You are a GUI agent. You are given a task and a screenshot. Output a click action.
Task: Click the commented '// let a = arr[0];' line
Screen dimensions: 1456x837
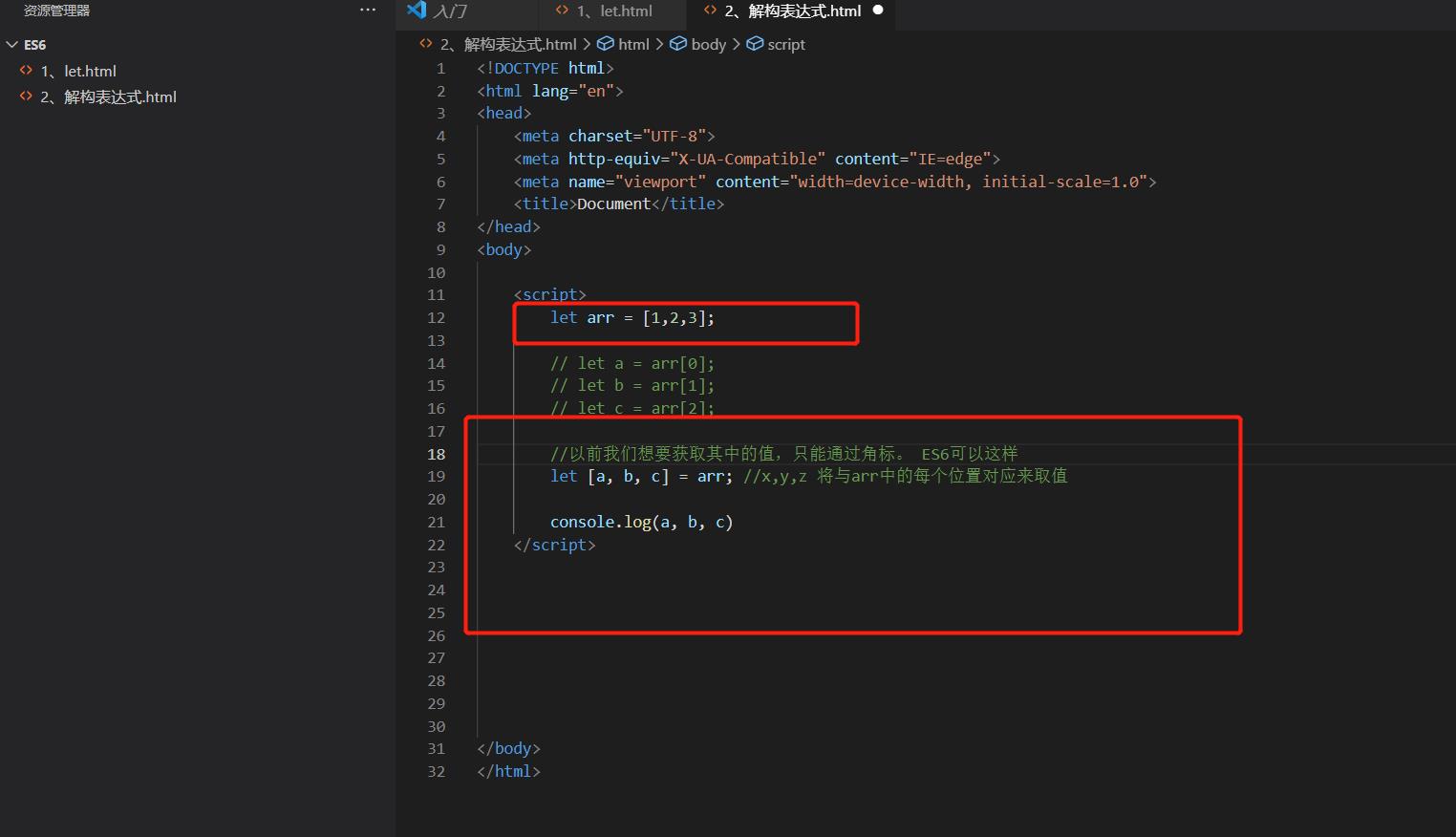click(x=632, y=363)
